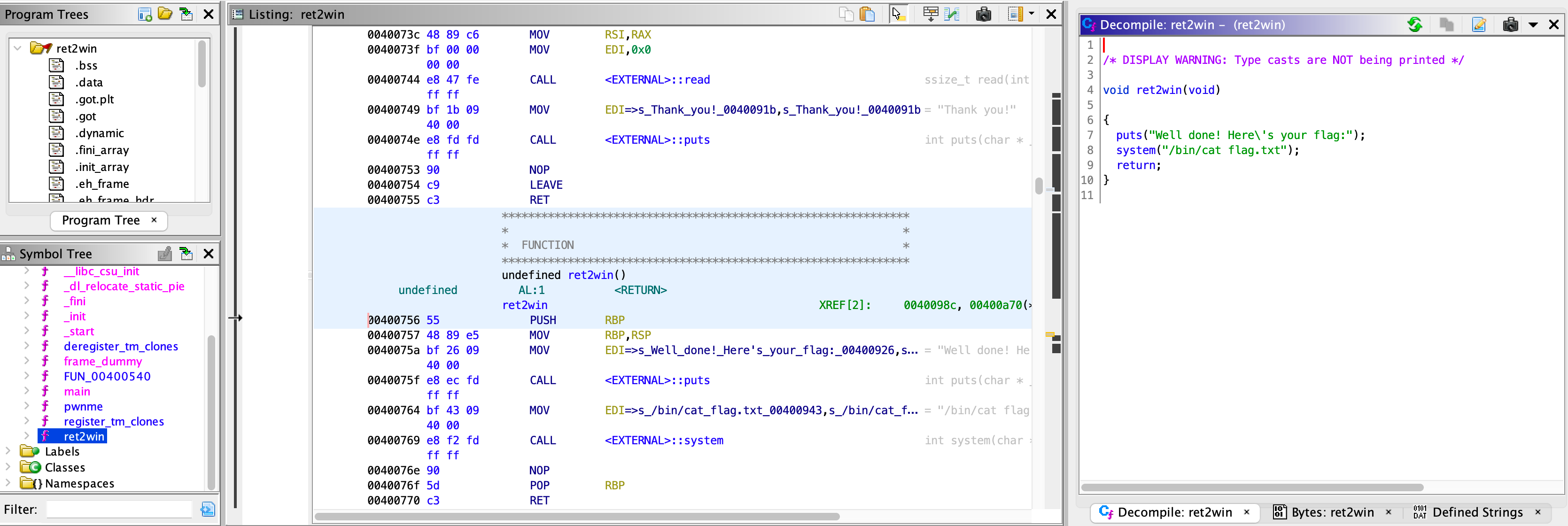Switch to the Defined Strings tab
The image size is (1568, 526).
coord(1477,512)
